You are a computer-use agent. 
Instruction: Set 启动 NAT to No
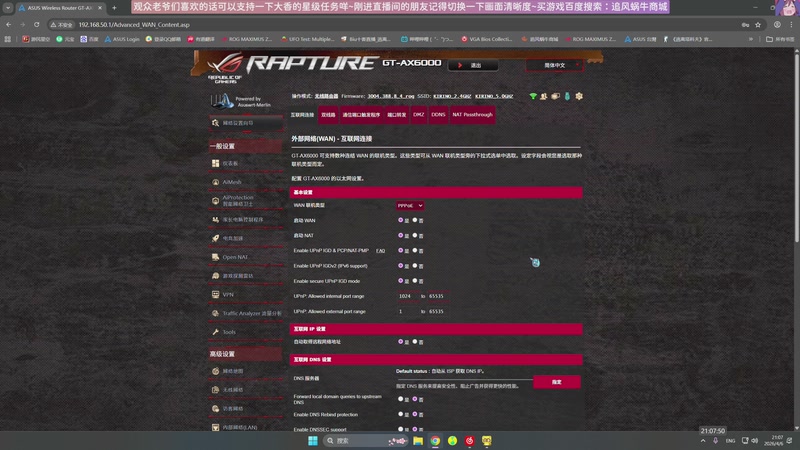click(415, 235)
